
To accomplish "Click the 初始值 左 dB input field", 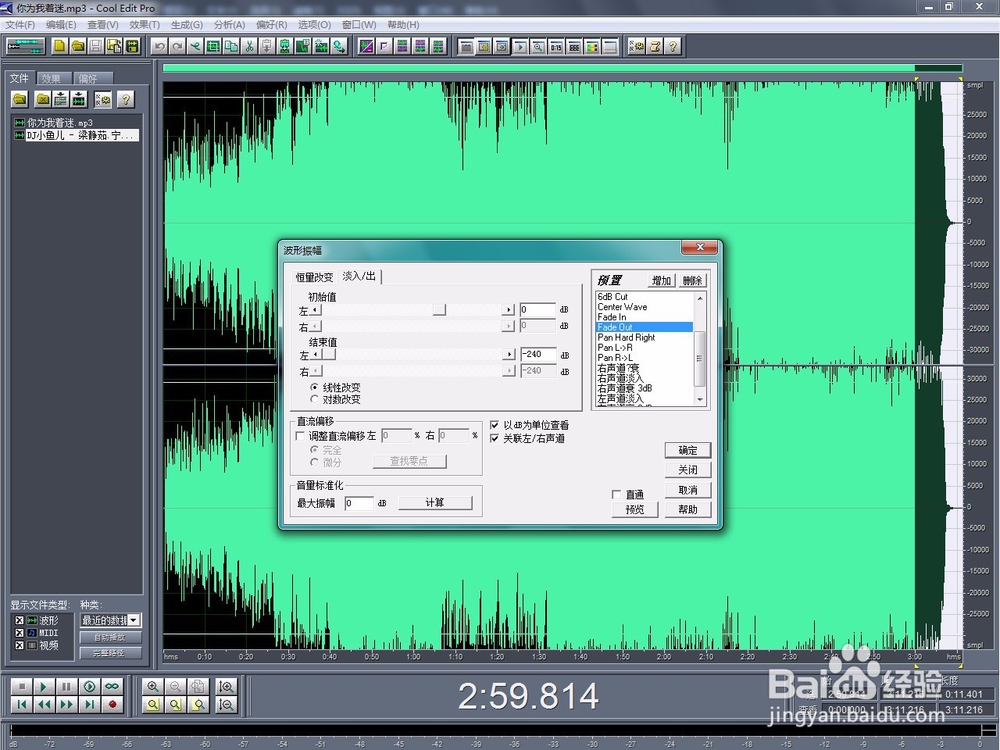I will tap(538, 309).
